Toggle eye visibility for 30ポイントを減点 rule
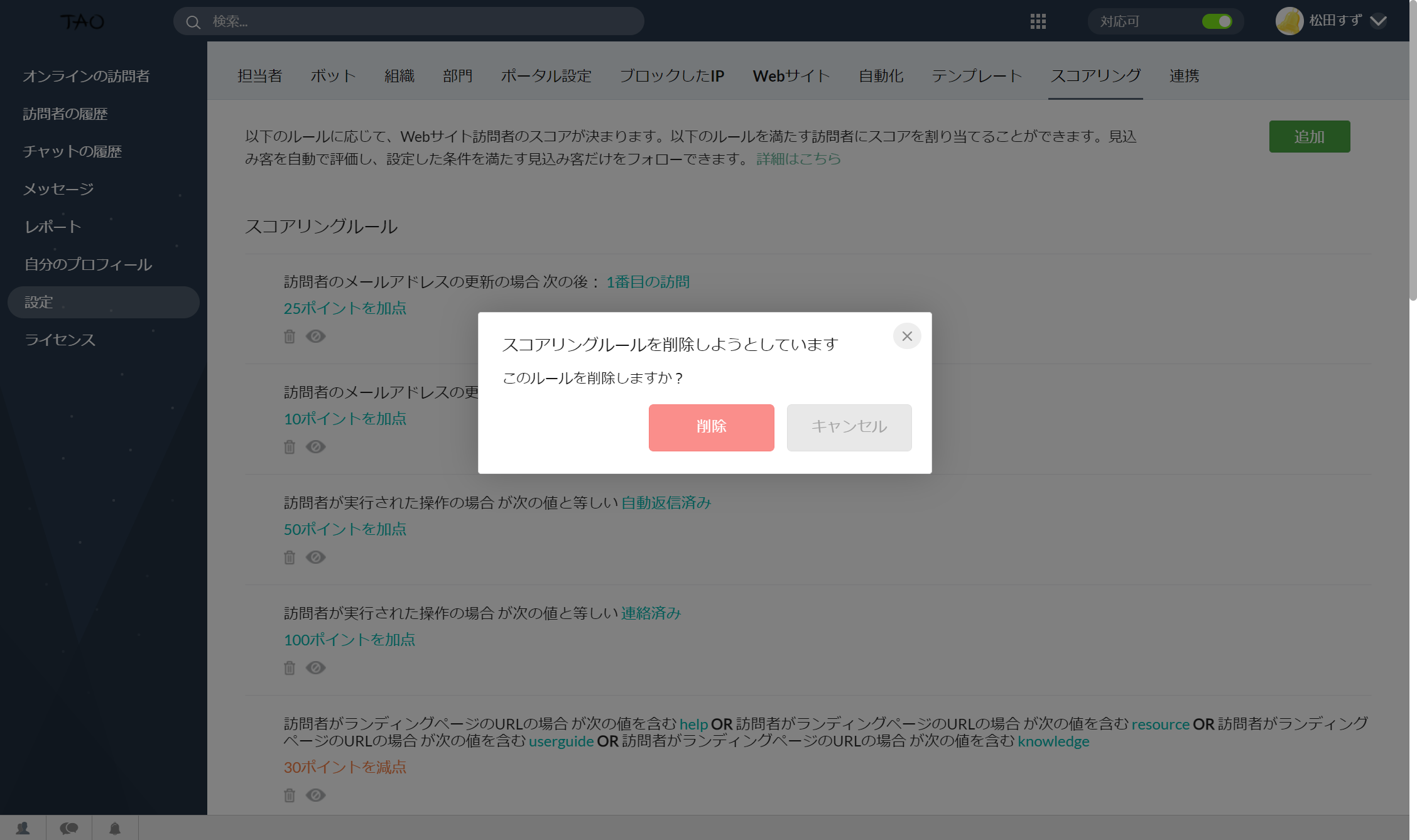 point(315,795)
